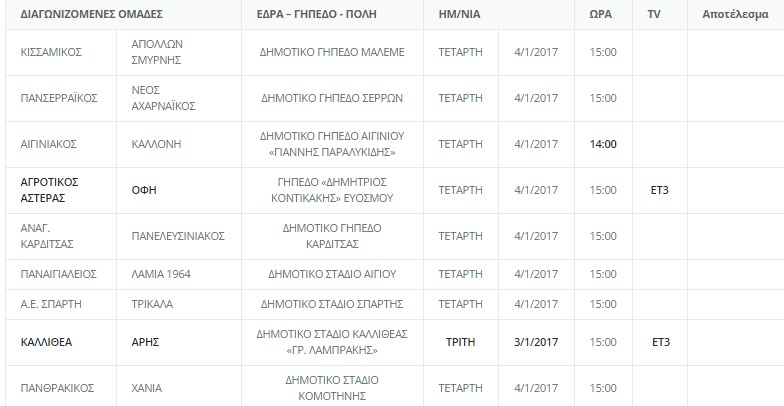Select the ΠΑΝΕΛΕΥΣΙΝΙΑΚΟΣ team cell

tap(178, 236)
